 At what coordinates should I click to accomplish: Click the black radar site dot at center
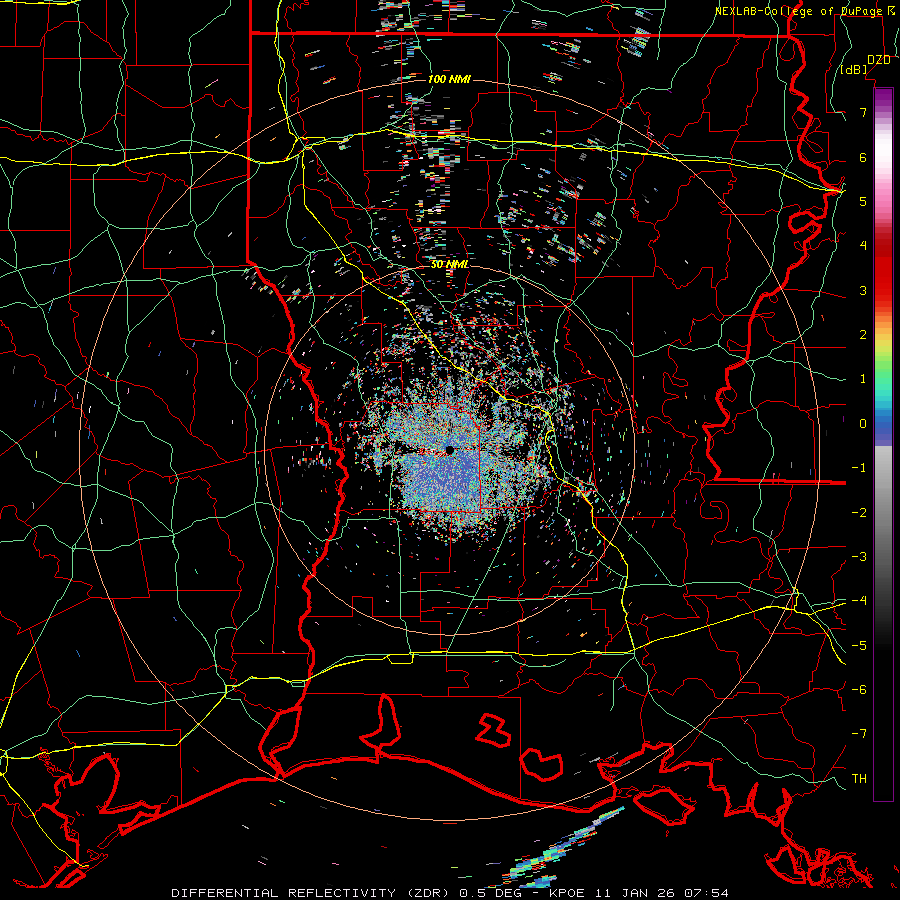450,451
